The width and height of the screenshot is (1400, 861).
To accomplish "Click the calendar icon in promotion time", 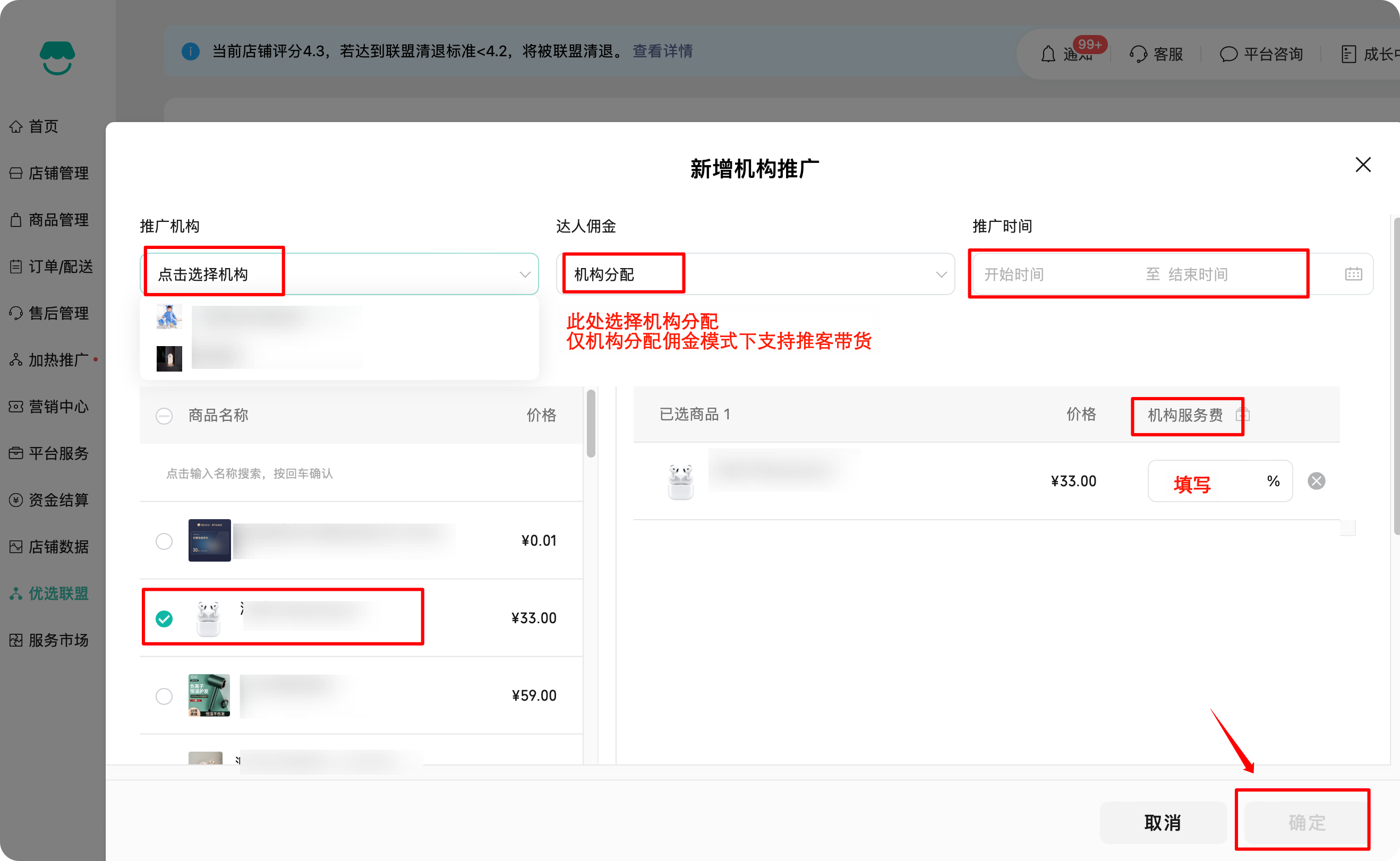I will click(x=1353, y=274).
